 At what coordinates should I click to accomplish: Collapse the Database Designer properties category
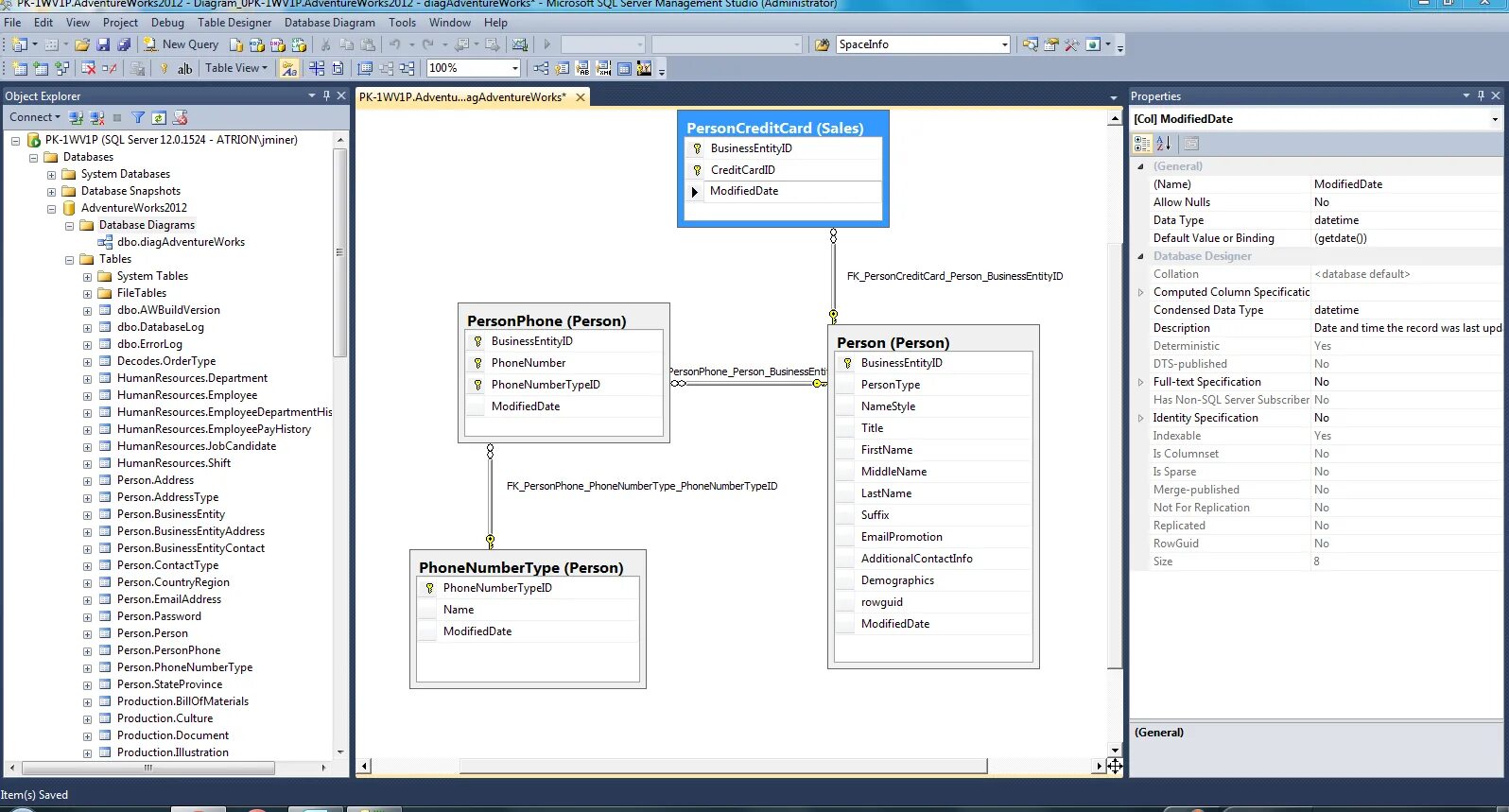pyautogui.click(x=1141, y=256)
